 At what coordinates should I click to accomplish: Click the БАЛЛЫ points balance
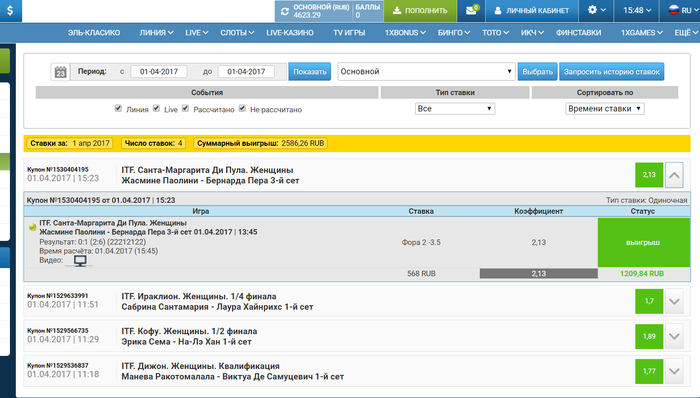coord(367,11)
